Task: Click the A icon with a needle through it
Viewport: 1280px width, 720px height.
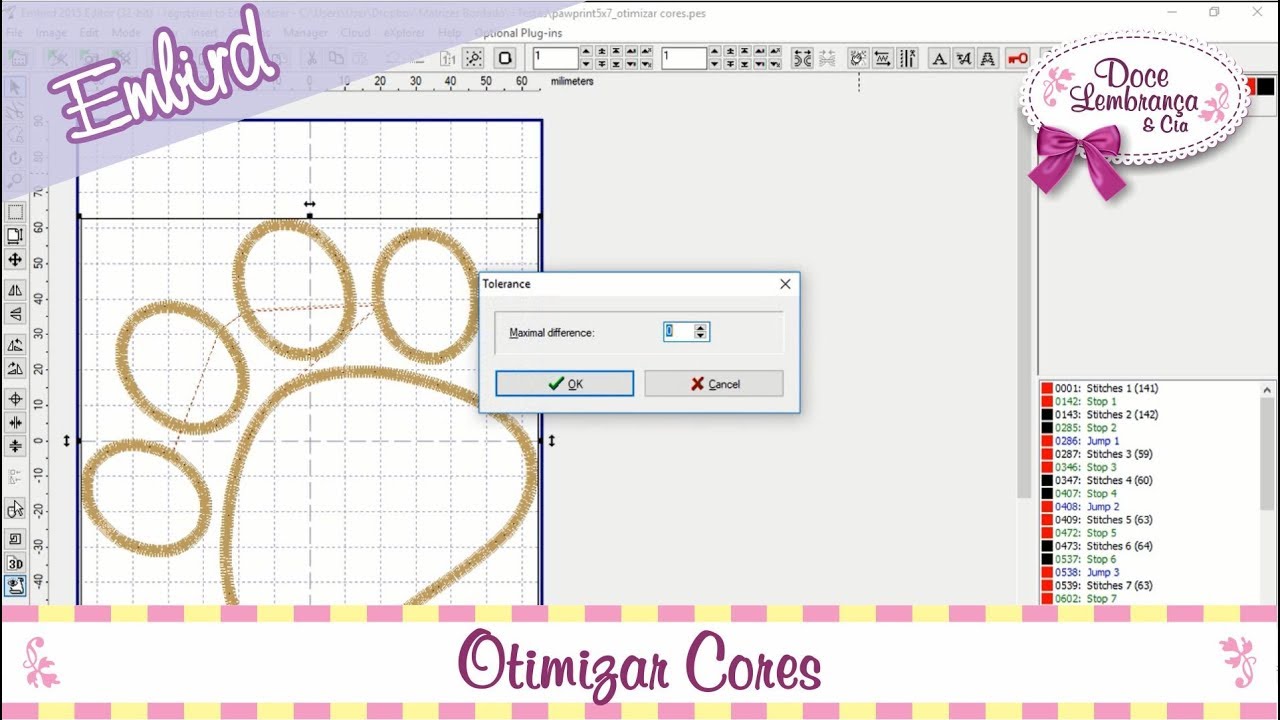Action: pyautogui.click(x=964, y=59)
